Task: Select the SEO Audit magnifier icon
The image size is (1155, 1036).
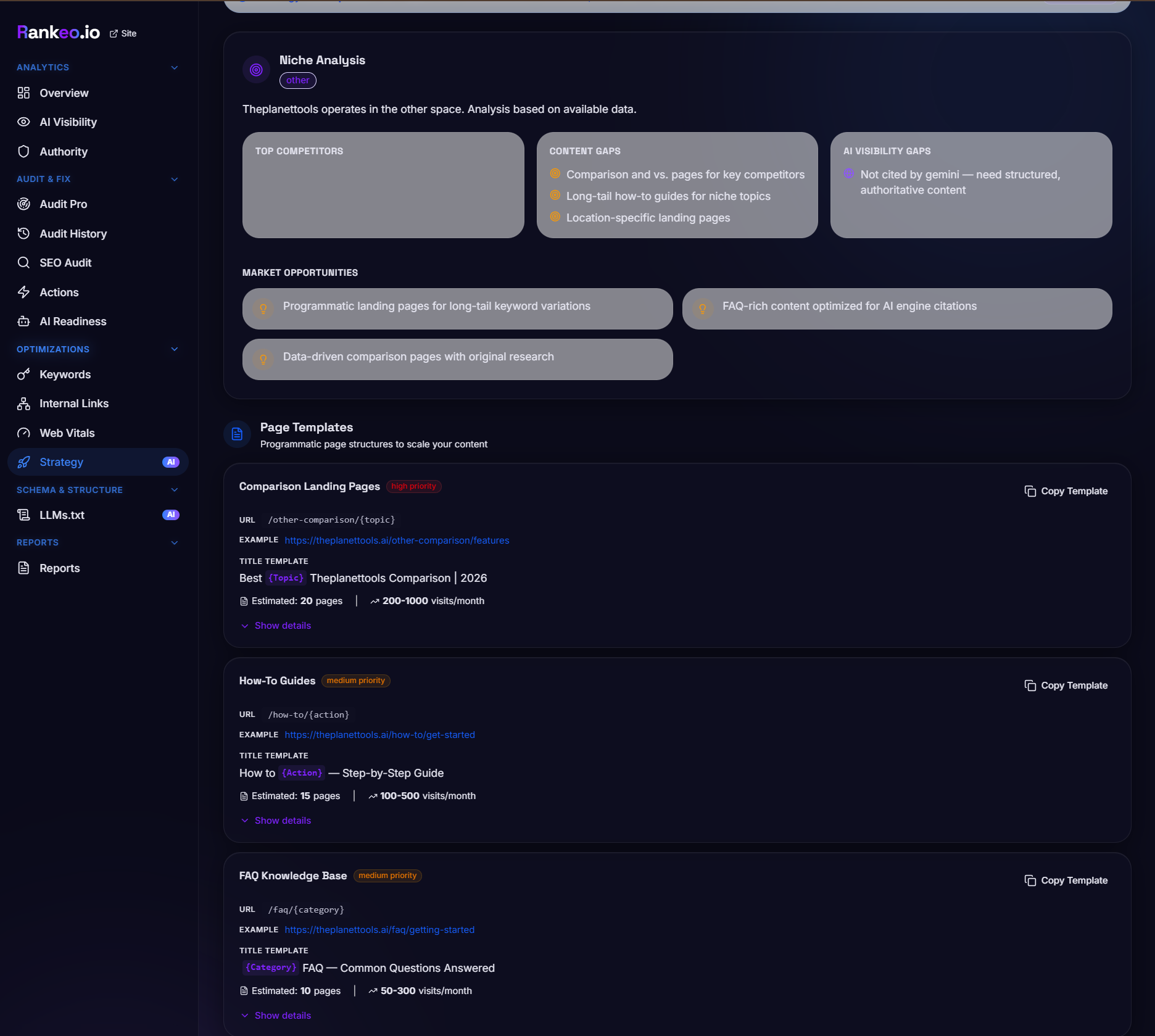Action: point(23,262)
